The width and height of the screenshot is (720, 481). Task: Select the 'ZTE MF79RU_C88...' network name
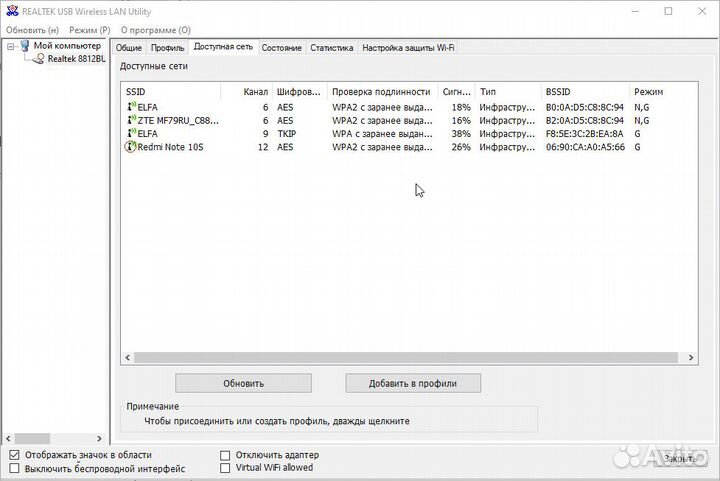[x=178, y=120]
